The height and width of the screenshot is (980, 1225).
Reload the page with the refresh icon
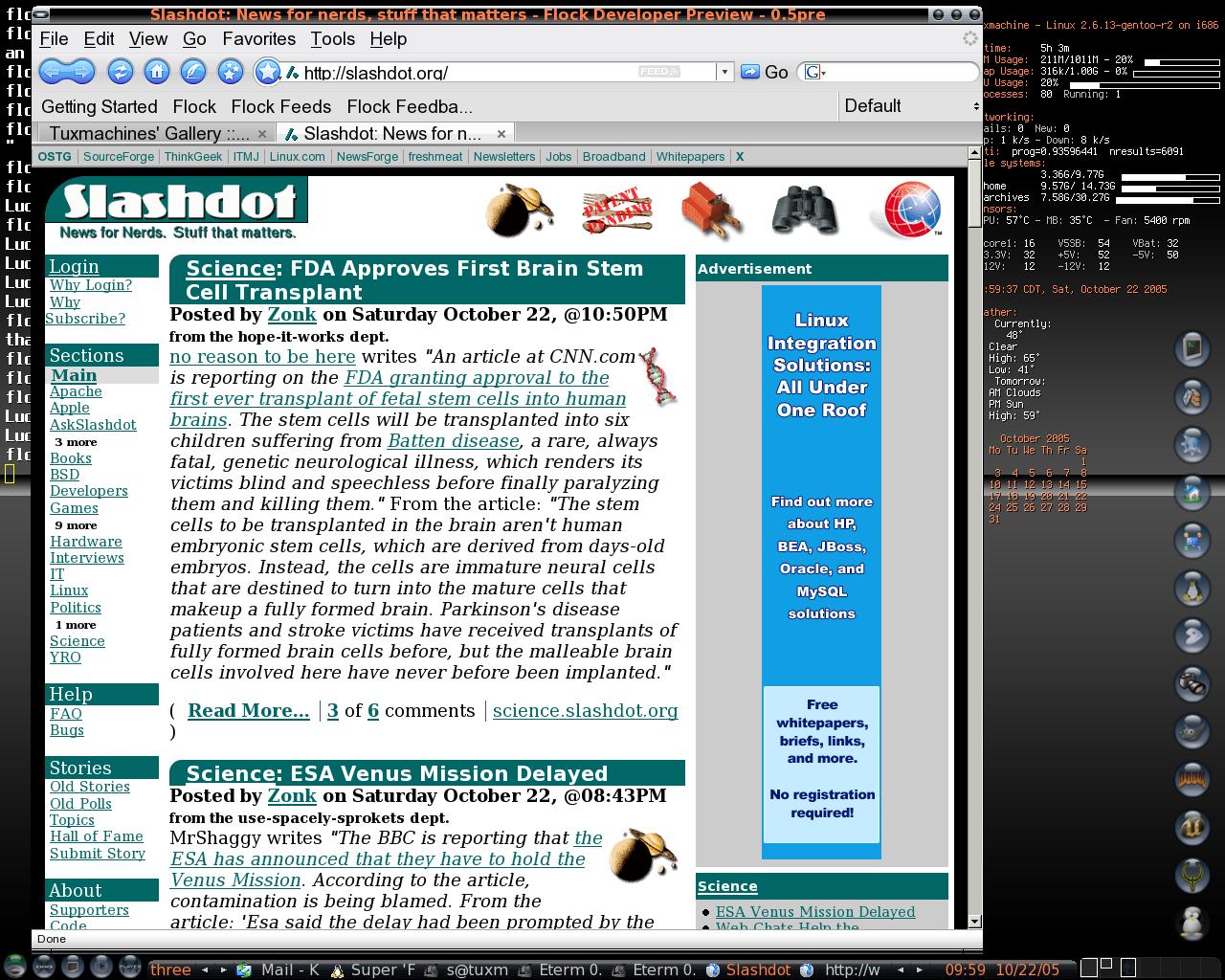point(120,71)
